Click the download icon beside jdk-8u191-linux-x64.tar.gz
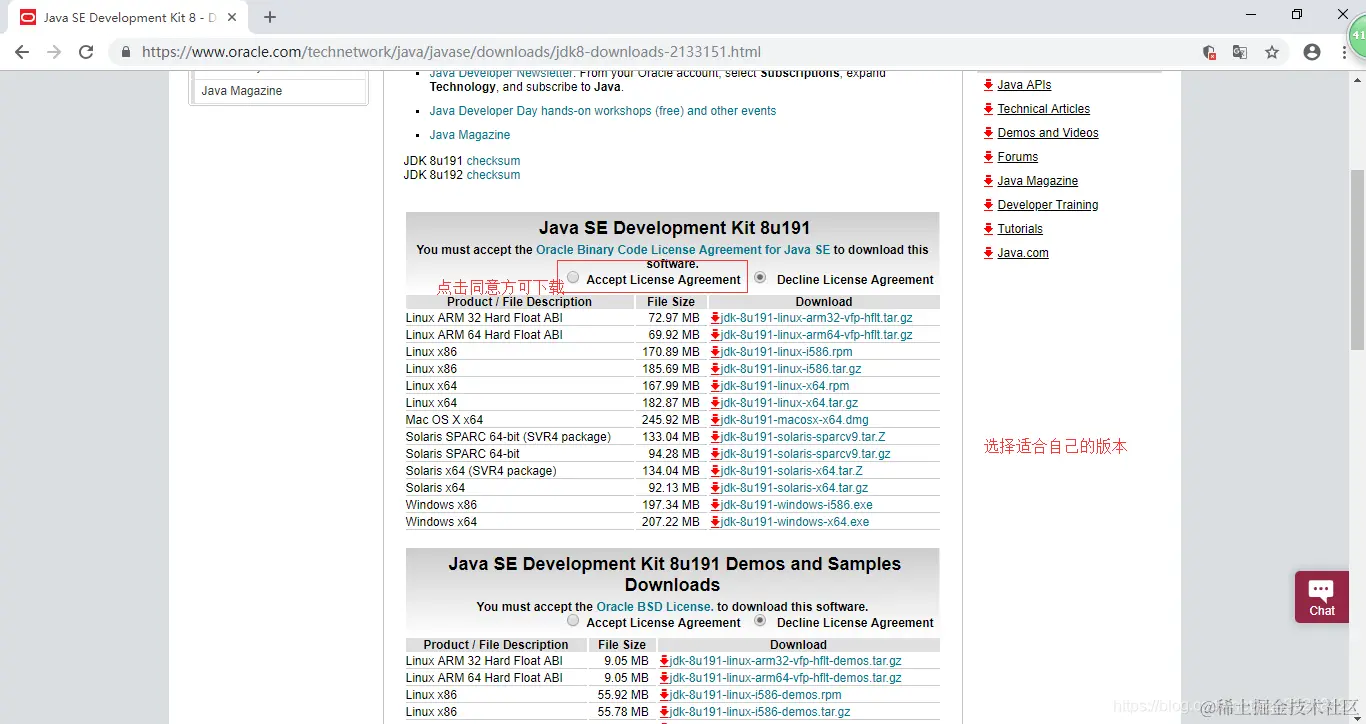The image size is (1366, 724). [716, 403]
